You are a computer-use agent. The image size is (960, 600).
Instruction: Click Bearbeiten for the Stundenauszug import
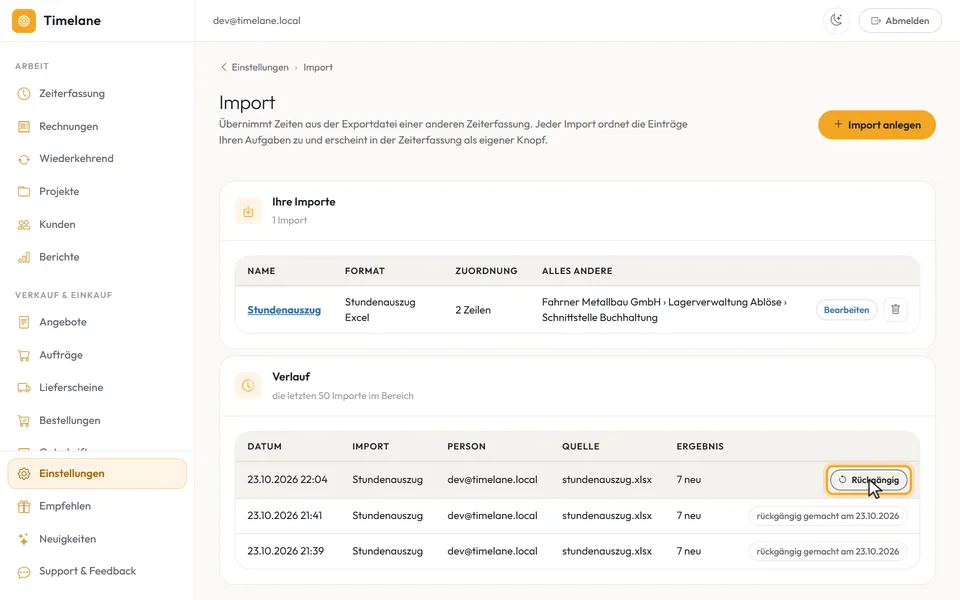[846, 310]
